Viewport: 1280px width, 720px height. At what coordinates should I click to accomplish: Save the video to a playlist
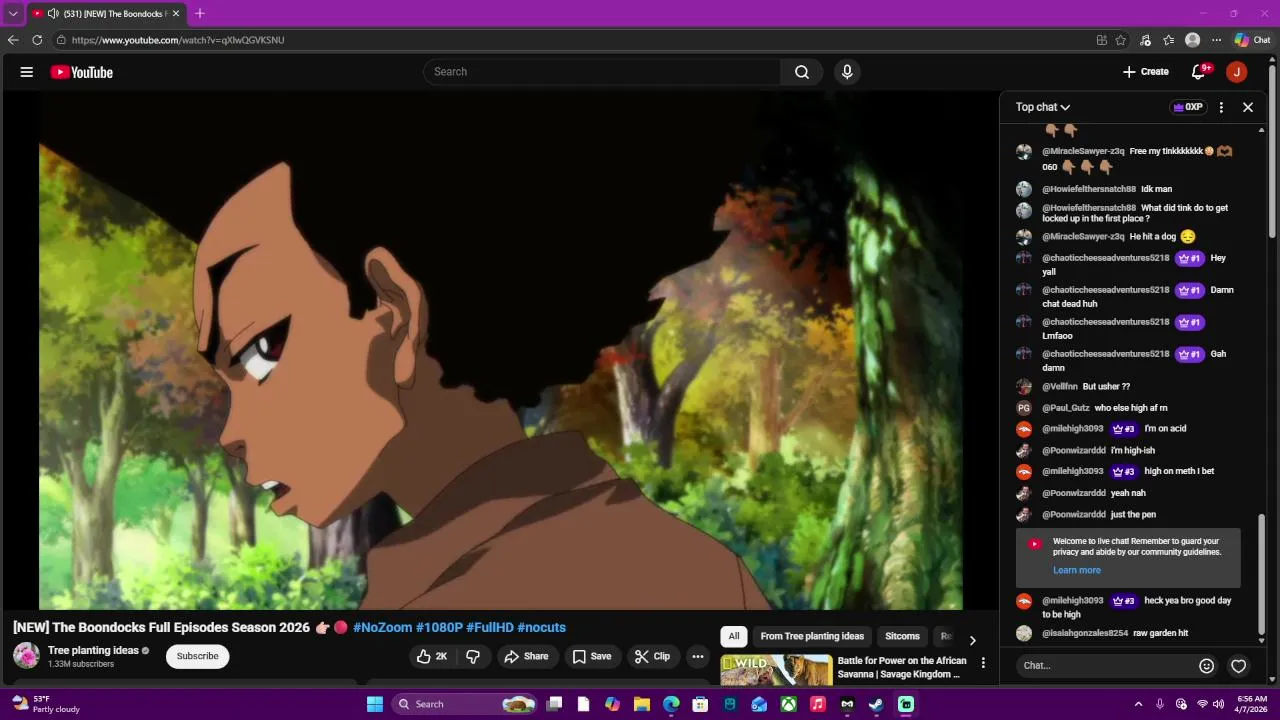(x=591, y=656)
